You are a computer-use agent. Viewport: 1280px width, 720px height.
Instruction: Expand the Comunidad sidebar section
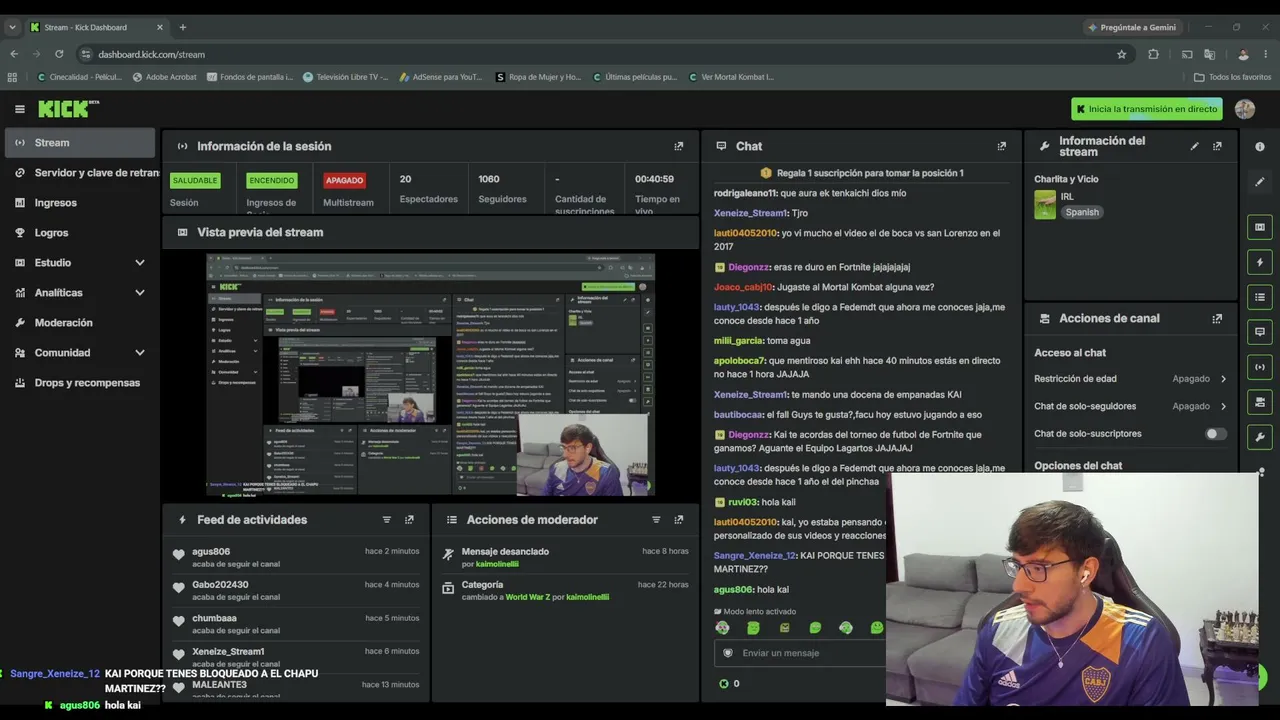(x=140, y=353)
